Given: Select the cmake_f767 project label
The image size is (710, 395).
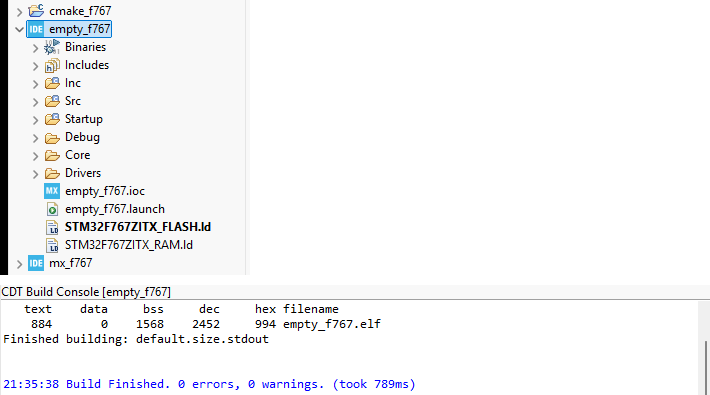Looking at the screenshot, I should 80,11.
